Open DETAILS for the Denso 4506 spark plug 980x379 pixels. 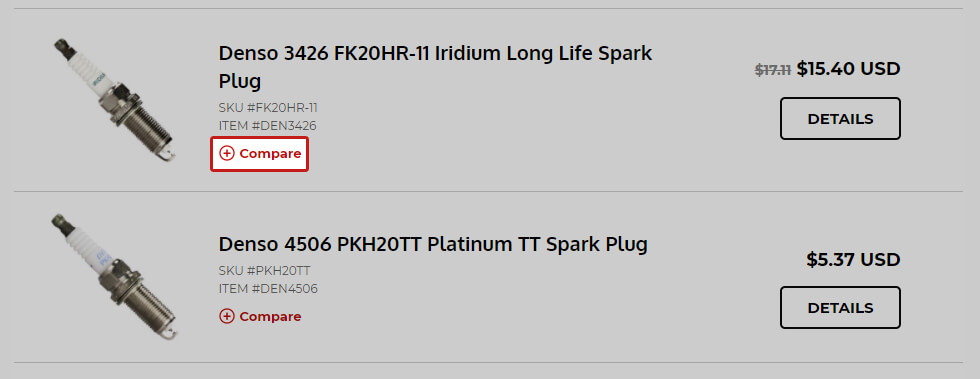pos(840,308)
